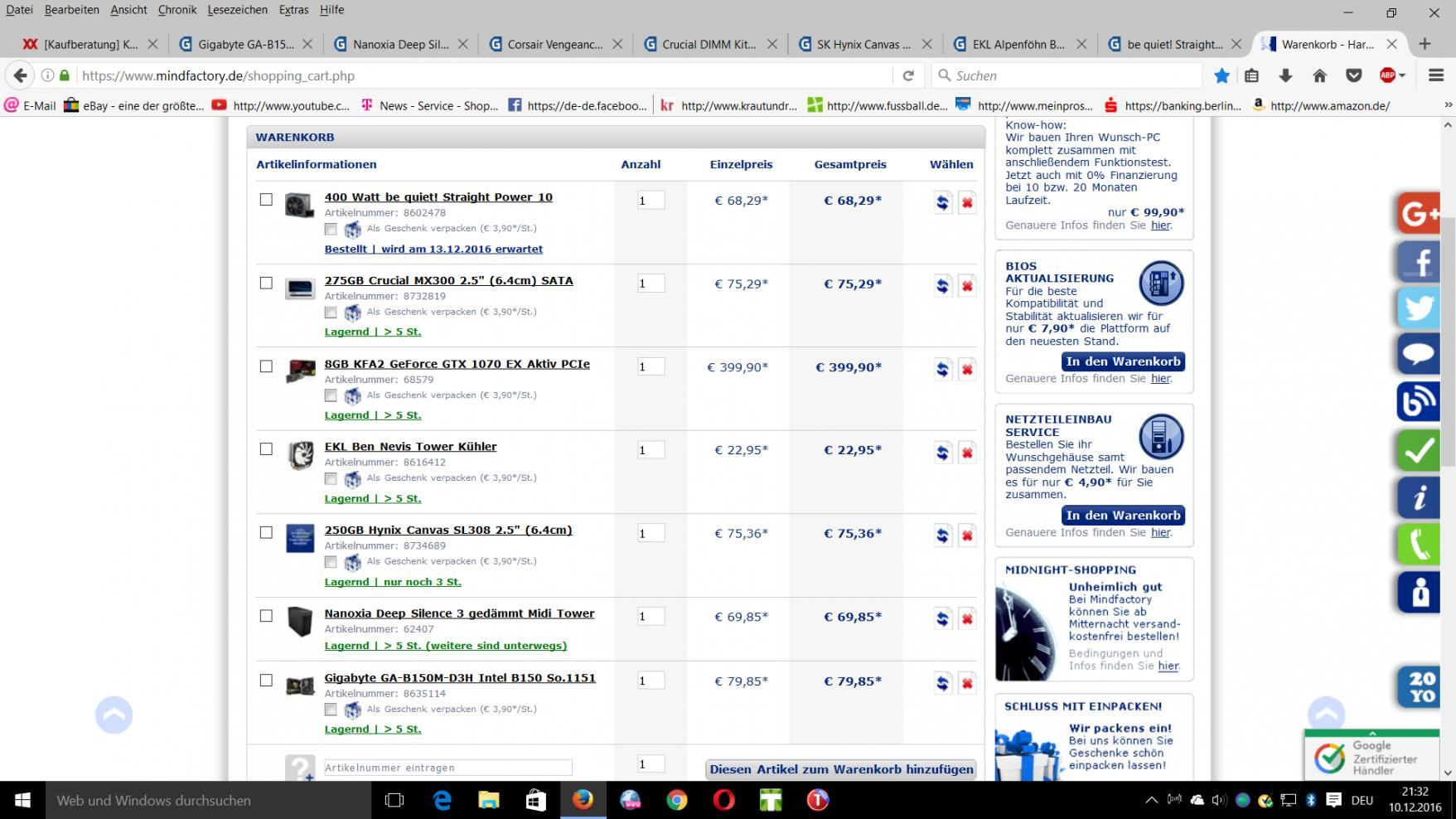This screenshot has height=819, width=1456.
Task: Select the EKL Ben Nevis Tower Kühler checkbox
Action: click(x=266, y=448)
